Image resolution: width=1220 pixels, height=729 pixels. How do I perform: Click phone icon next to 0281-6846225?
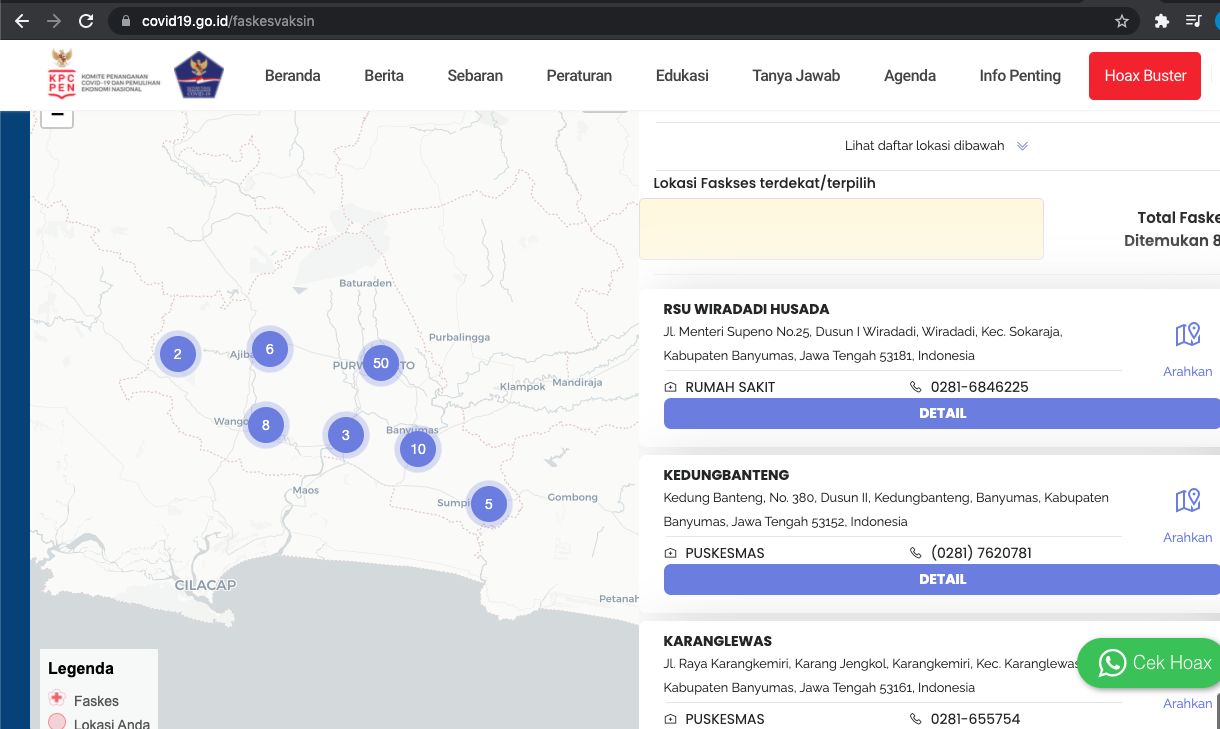tap(916, 387)
